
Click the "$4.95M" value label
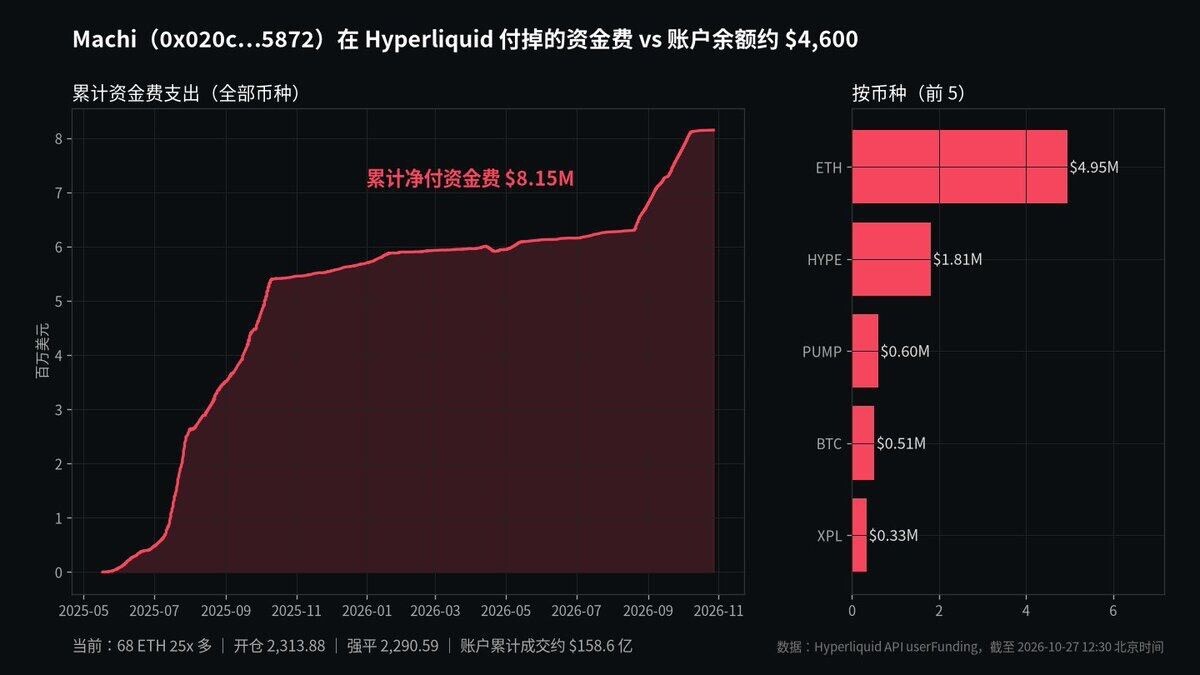click(x=1094, y=167)
